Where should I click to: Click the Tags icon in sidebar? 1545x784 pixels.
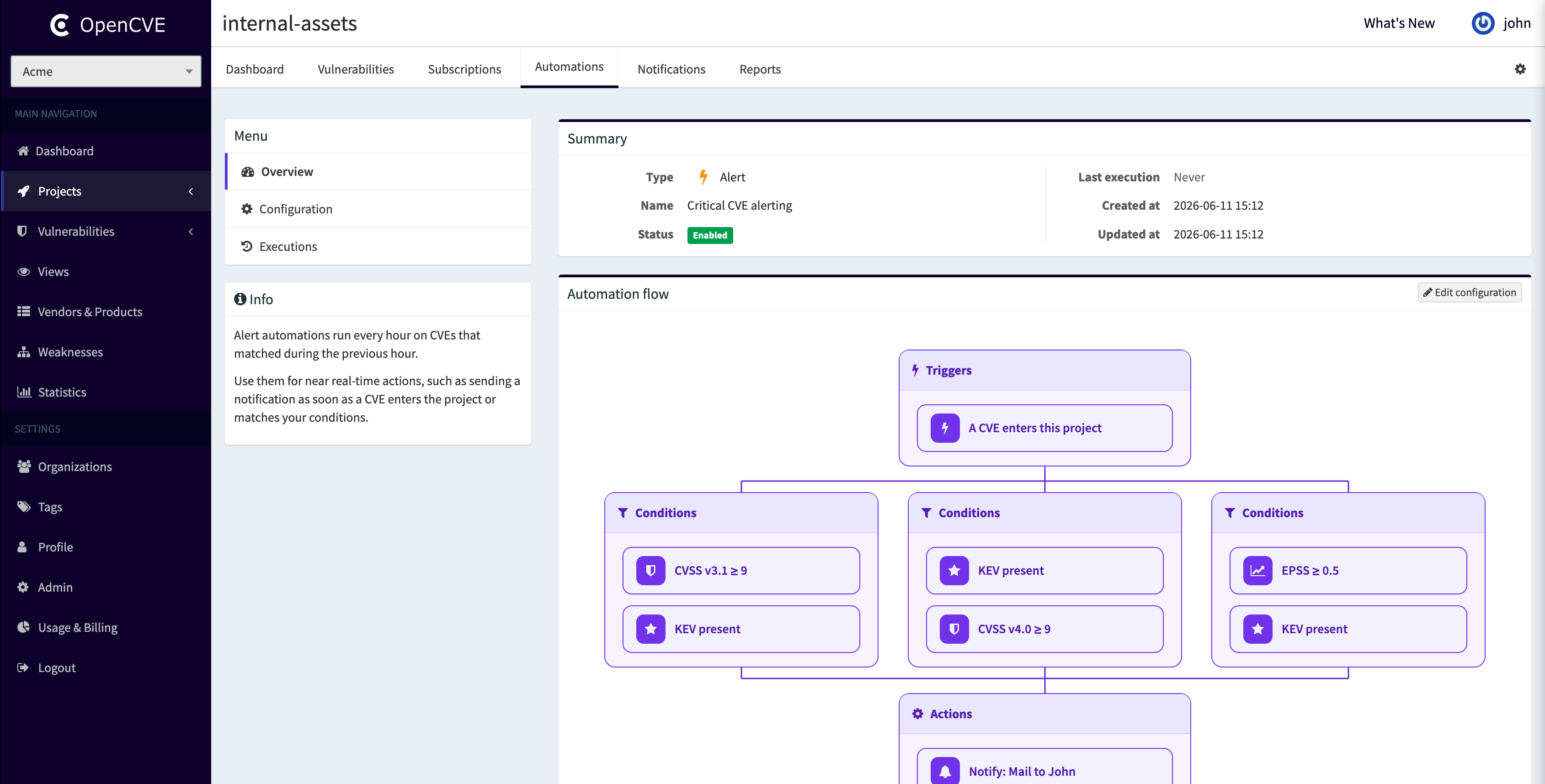23,507
